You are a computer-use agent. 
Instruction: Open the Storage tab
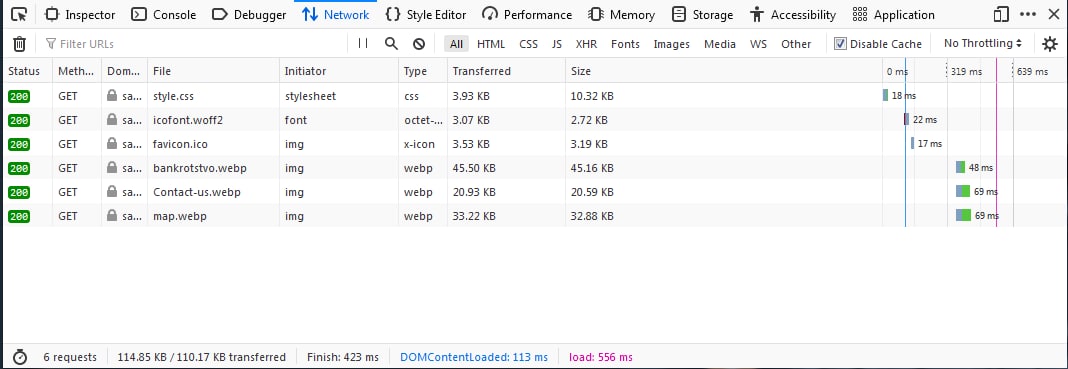click(702, 14)
